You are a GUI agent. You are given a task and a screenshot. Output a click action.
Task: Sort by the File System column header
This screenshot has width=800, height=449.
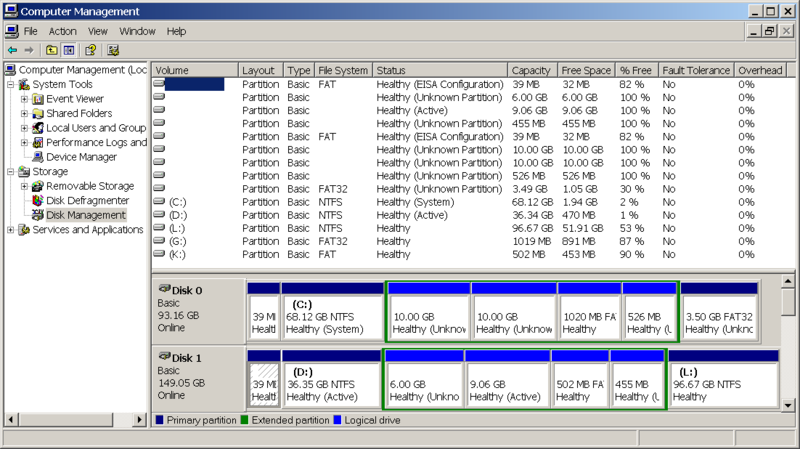(x=343, y=70)
